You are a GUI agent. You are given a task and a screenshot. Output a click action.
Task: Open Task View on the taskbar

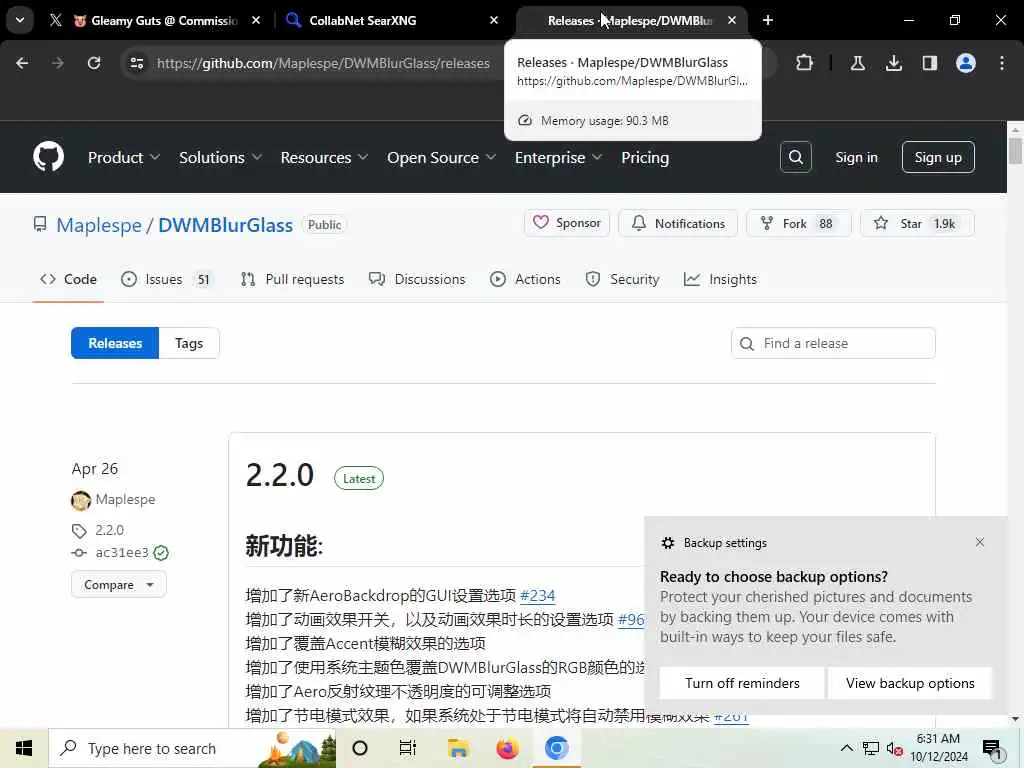point(408,748)
